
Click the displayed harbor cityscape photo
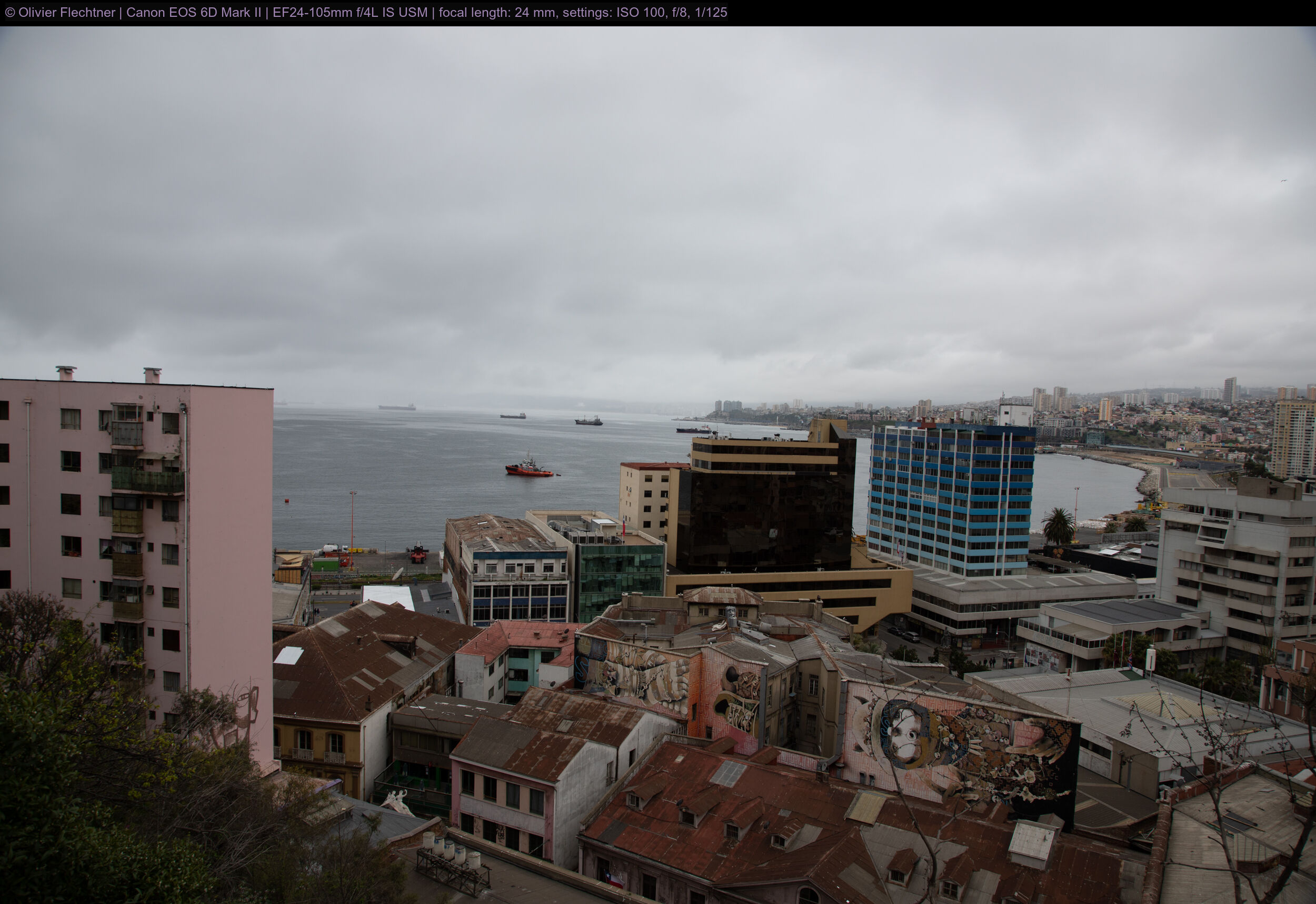coord(658,465)
